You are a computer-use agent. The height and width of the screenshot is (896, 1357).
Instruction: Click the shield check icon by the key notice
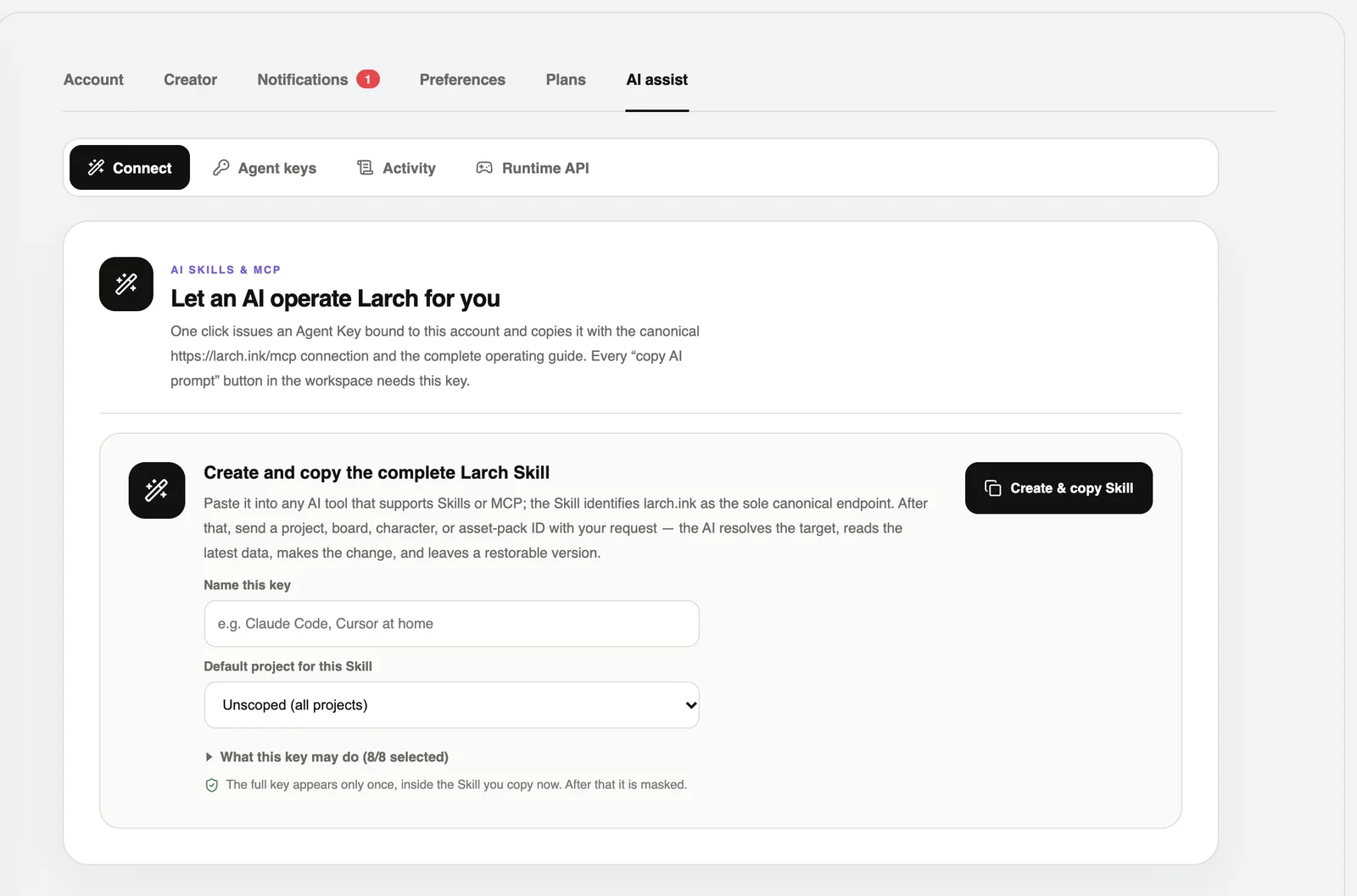212,785
